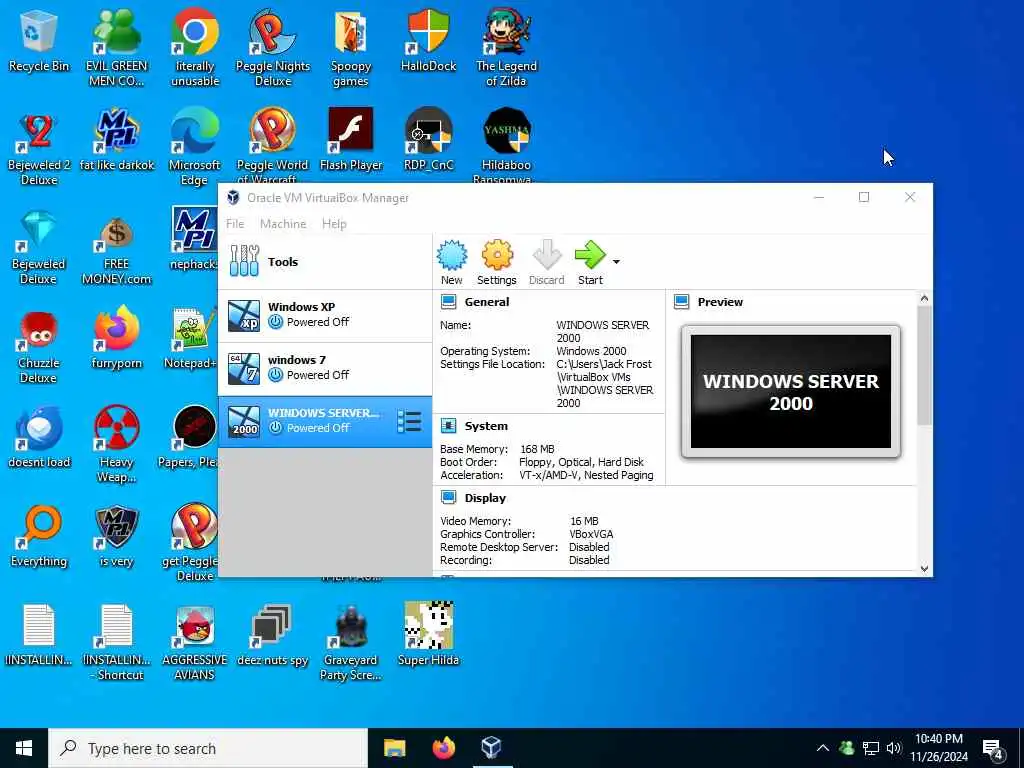Open the File menu

tap(235, 224)
